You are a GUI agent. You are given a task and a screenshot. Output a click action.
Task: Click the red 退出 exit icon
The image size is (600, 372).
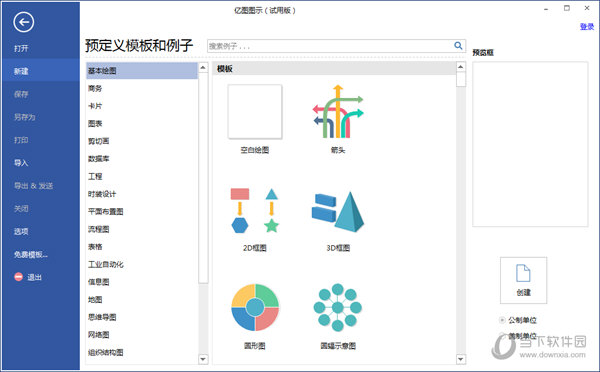tap(18, 277)
